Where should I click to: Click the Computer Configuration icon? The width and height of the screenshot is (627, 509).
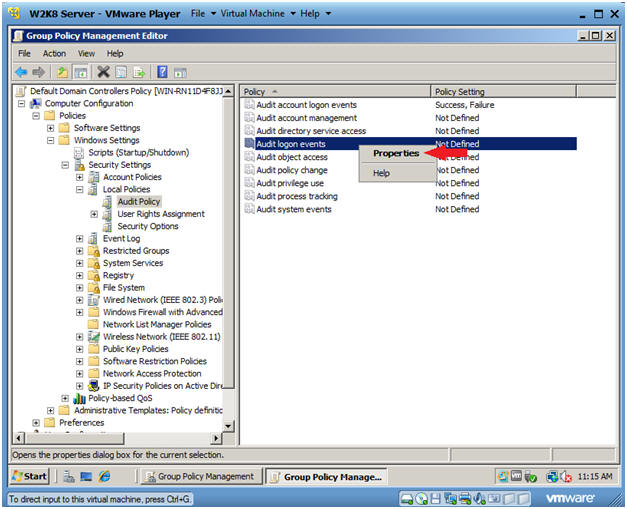36,104
